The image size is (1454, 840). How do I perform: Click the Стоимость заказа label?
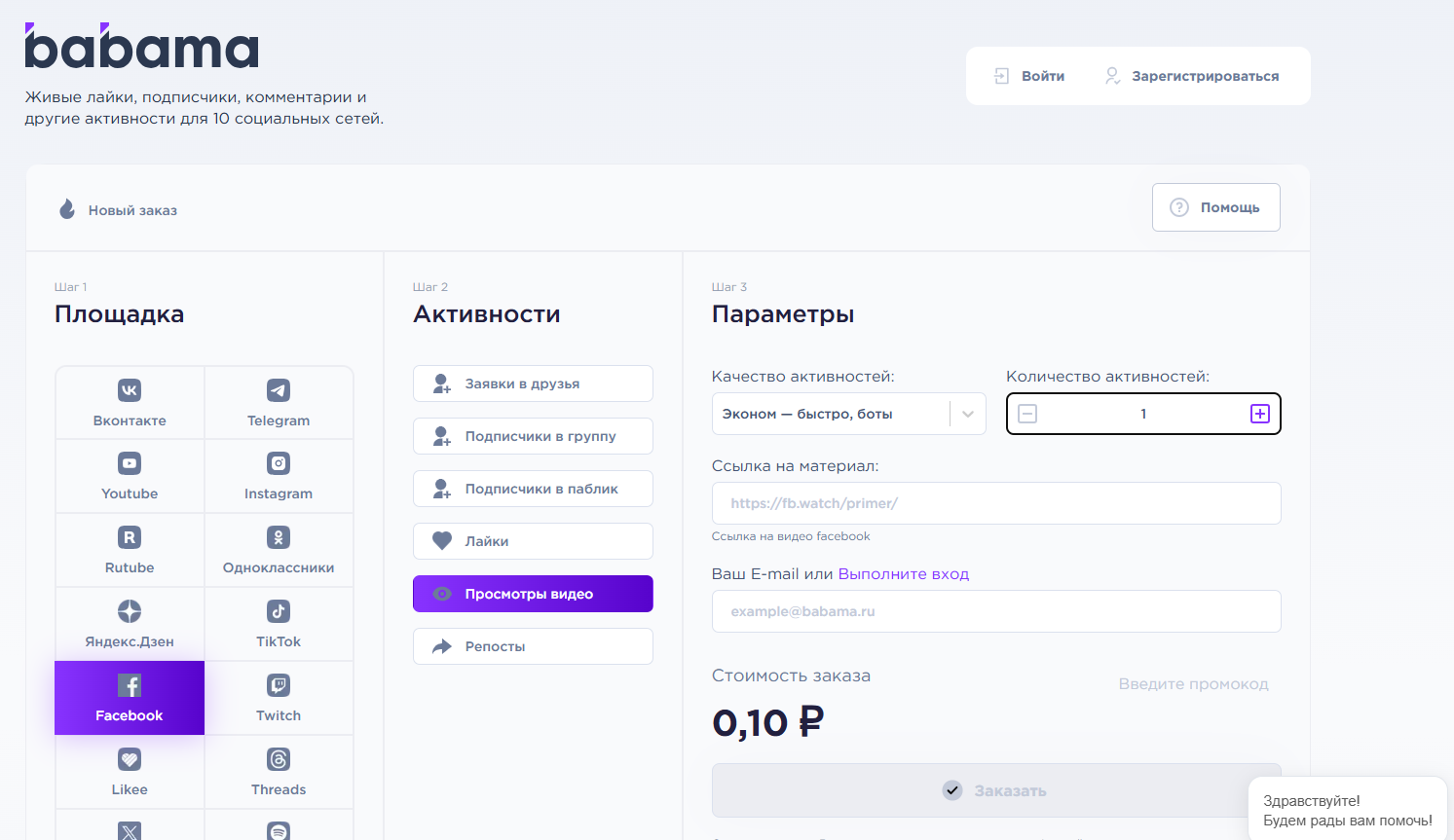click(791, 676)
